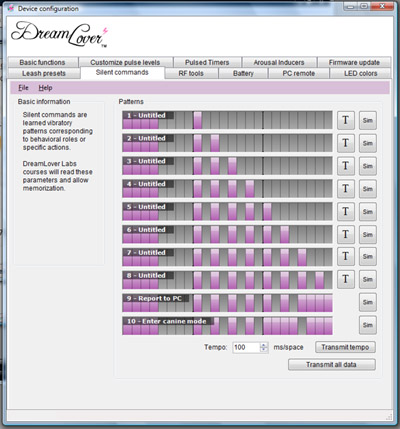Viewport: 400px width, 429px height.
Task: Toggle the fifth raised pulse in pattern 5
Action: (267, 212)
